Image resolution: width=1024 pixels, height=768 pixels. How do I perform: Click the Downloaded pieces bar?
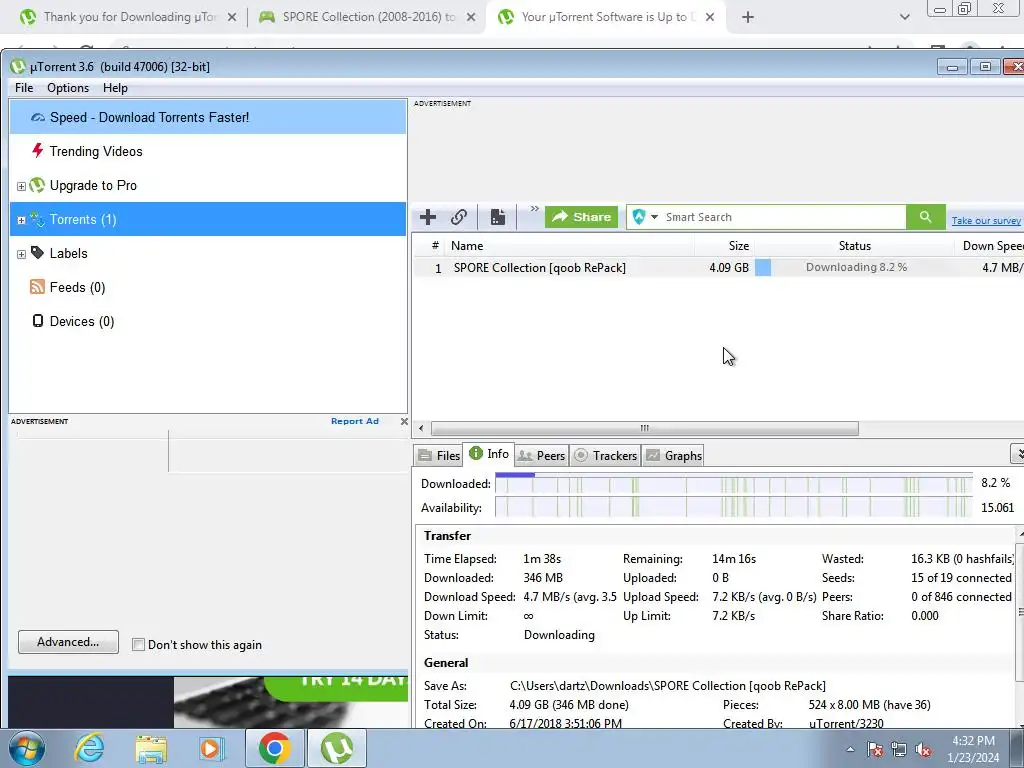pyautogui.click(x=734, y=484)
